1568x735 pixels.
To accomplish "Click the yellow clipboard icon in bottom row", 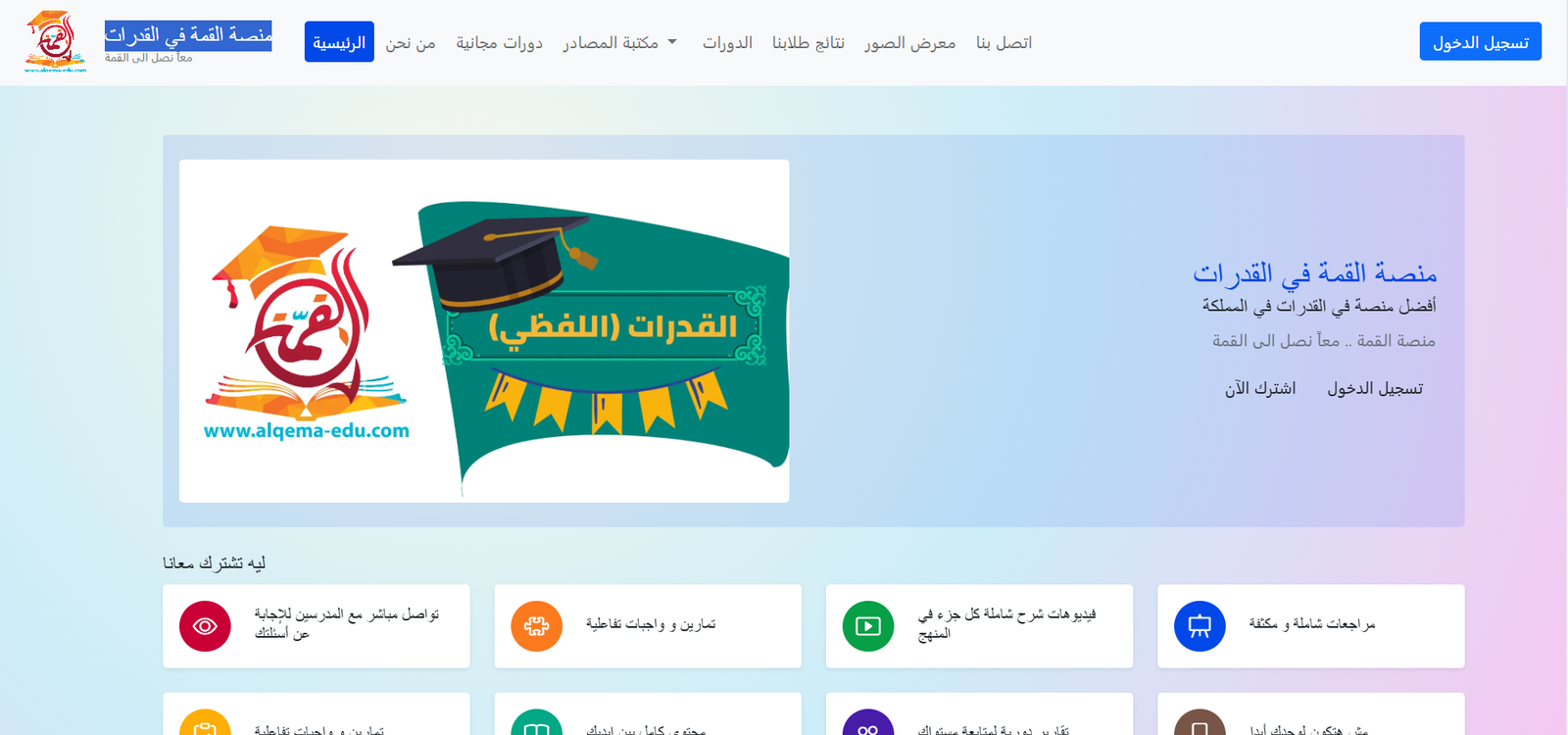I will pos(205,722).
